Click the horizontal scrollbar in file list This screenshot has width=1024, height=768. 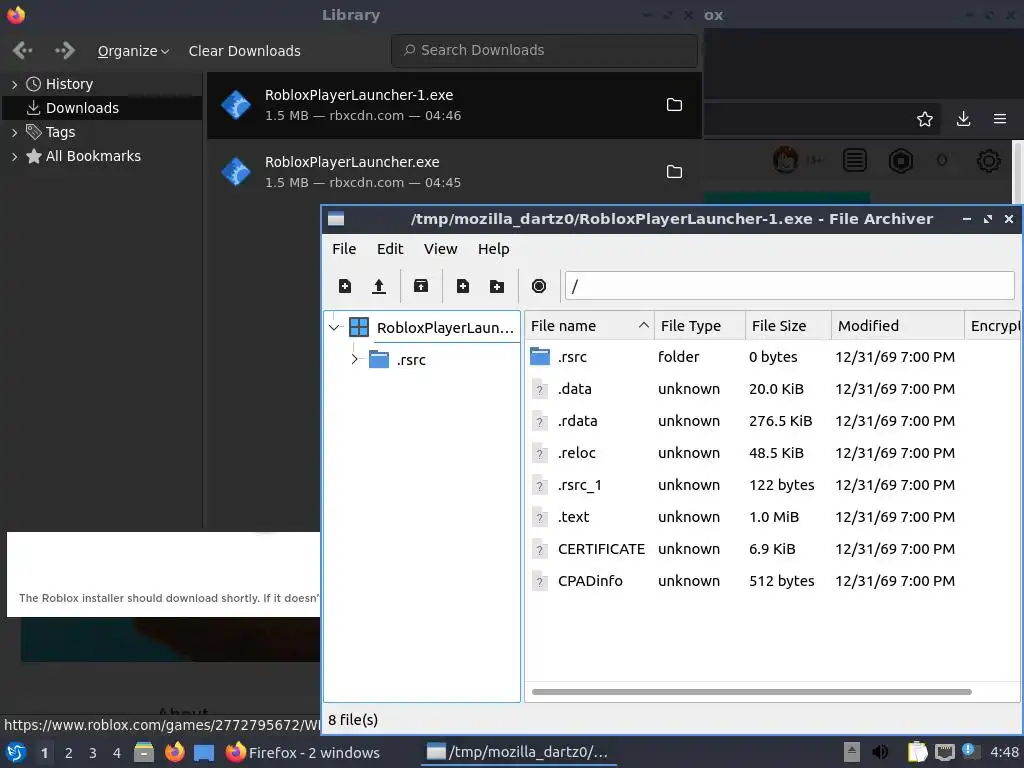(x=752, y=692)
